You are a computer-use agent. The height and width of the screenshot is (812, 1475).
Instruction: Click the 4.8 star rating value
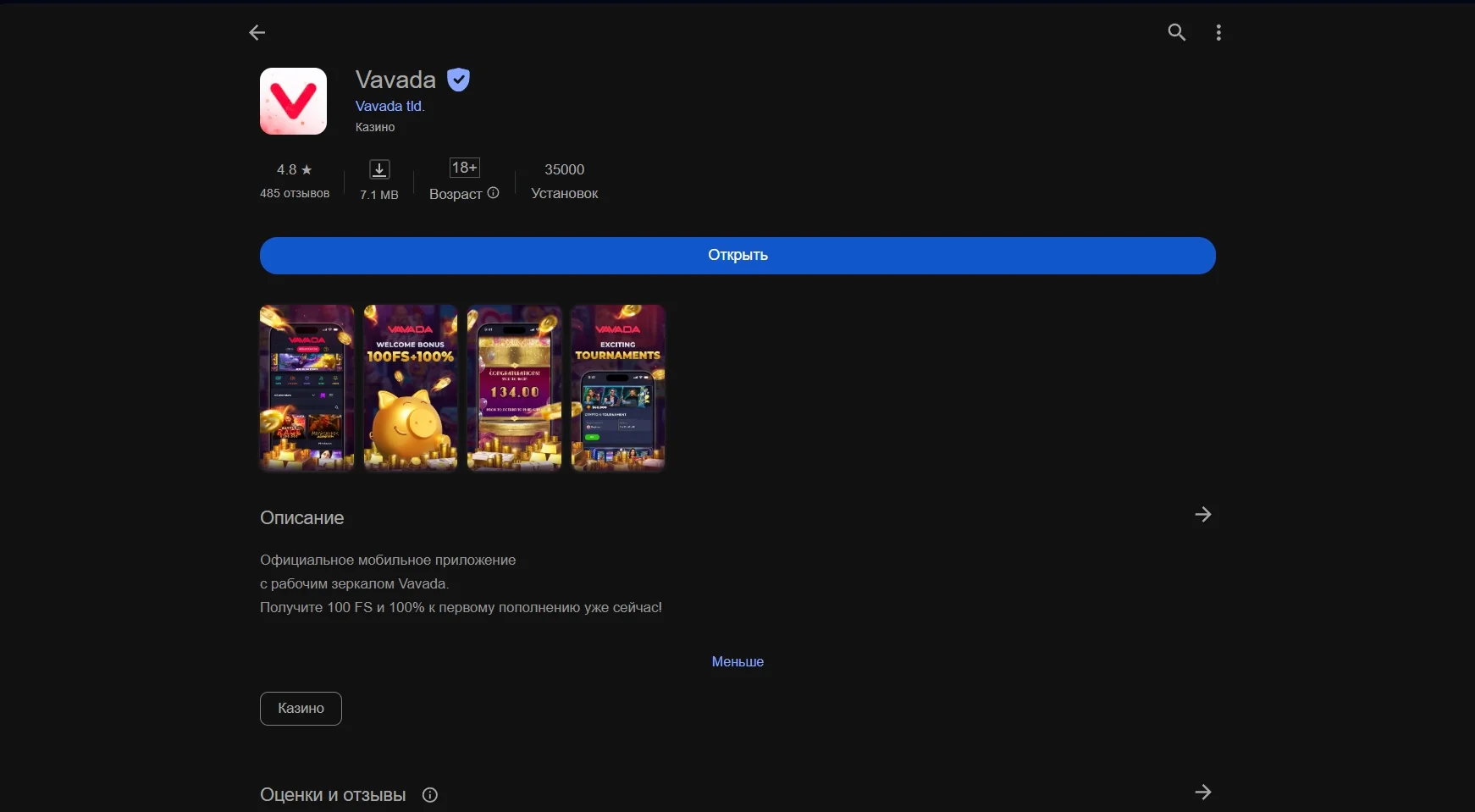coord(294,169)
